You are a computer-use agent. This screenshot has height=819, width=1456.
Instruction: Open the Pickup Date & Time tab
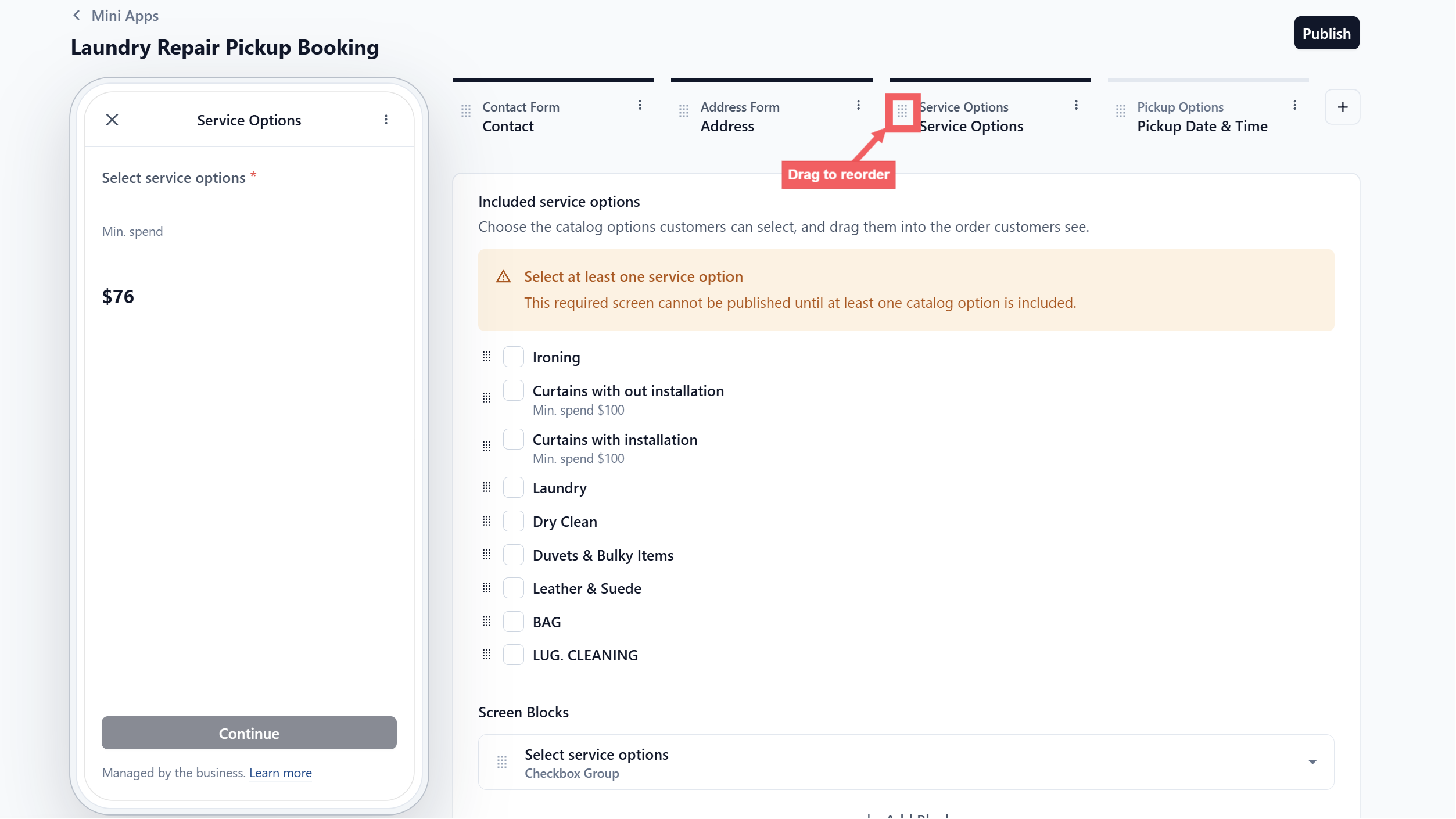[x=1208, y=116]
